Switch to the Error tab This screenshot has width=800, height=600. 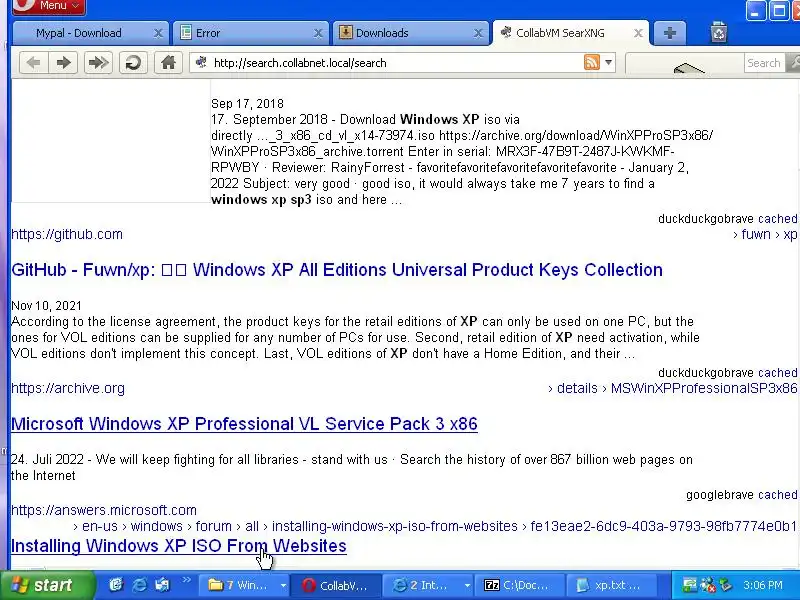(208, 33)
